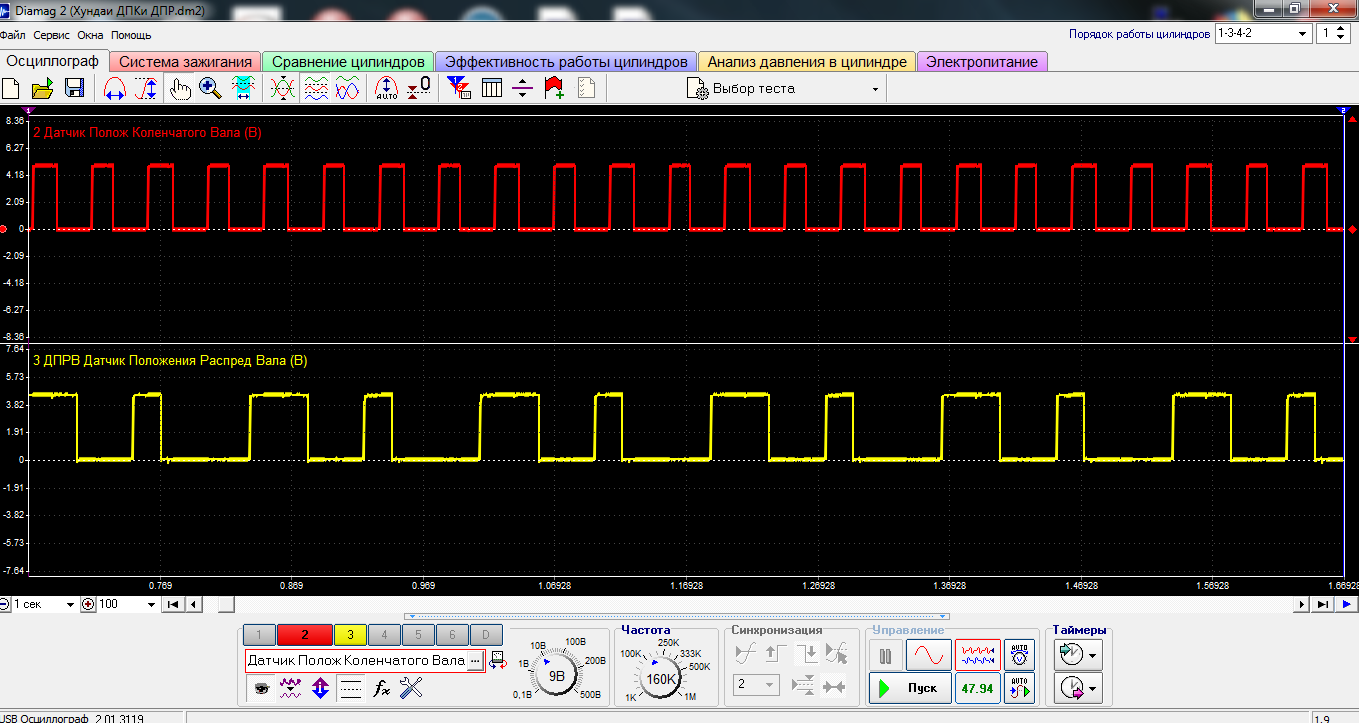Overlay channels on one axis
1359x723 pixels.
tap(284, 88)
